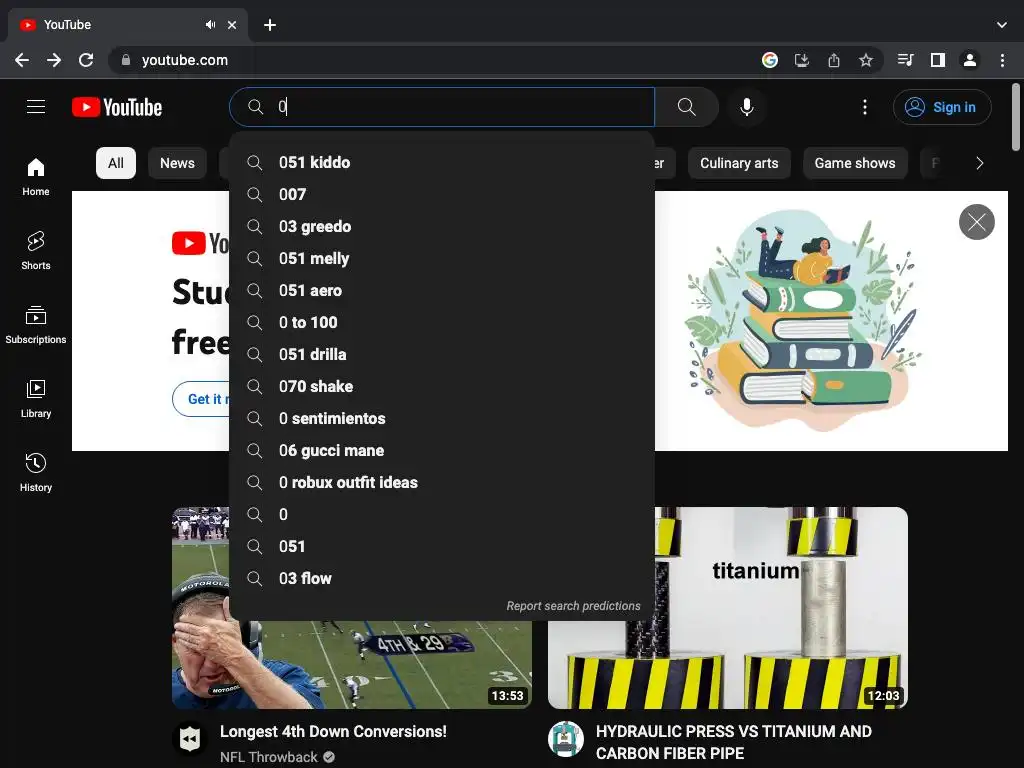Select '0 robux outfit ideas' suggestion
The image size is (1024, 768).
point(442,483)
